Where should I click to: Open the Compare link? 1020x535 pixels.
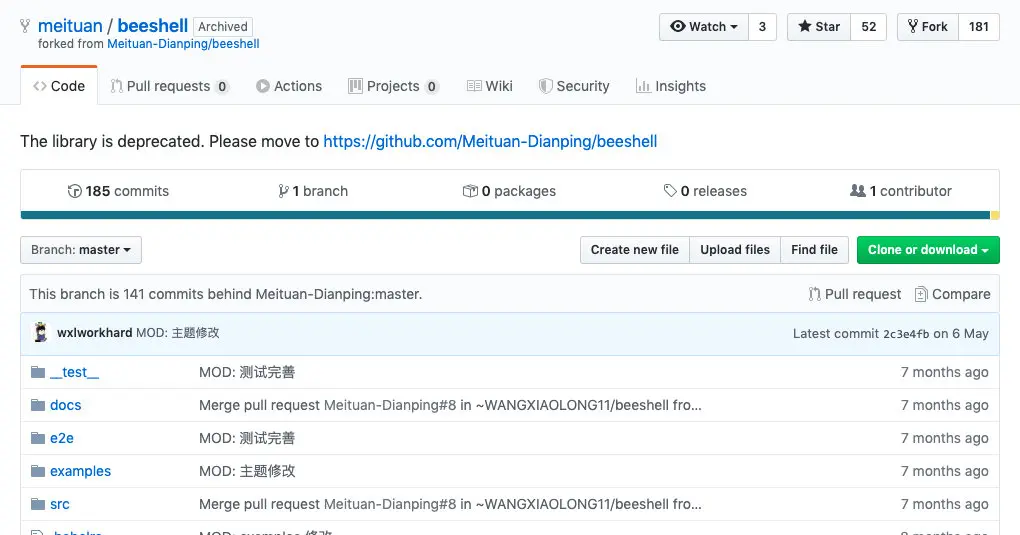(x=952, y=294)
